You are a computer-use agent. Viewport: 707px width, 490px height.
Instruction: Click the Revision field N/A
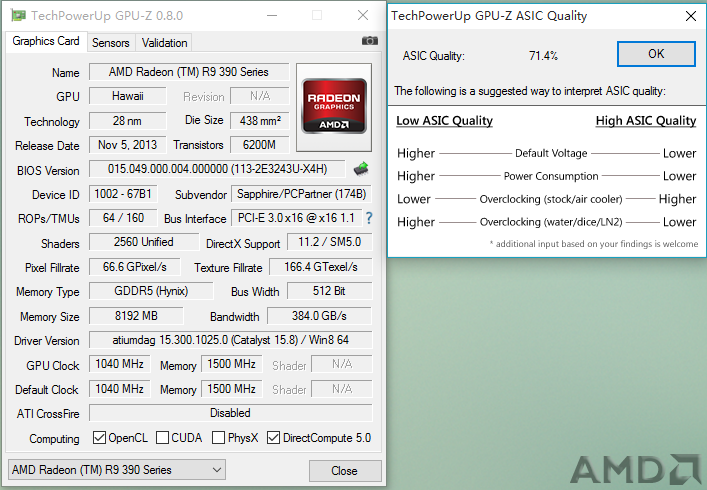tap(260, 96)
